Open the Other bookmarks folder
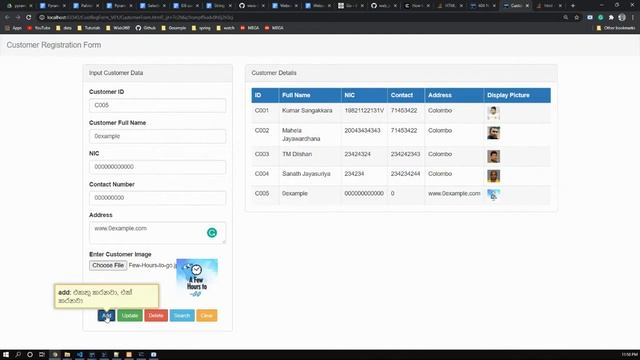 (x=616, y=28)
